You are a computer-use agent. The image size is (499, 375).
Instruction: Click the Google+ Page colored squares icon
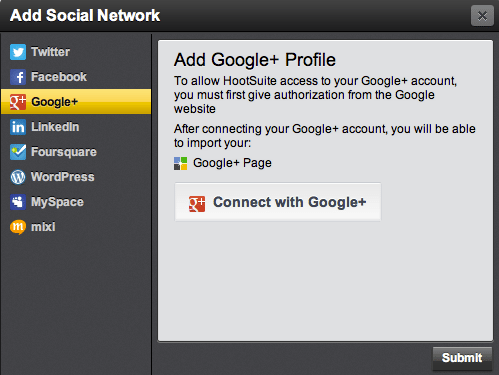pyautogui.click(x=181, y=164)
